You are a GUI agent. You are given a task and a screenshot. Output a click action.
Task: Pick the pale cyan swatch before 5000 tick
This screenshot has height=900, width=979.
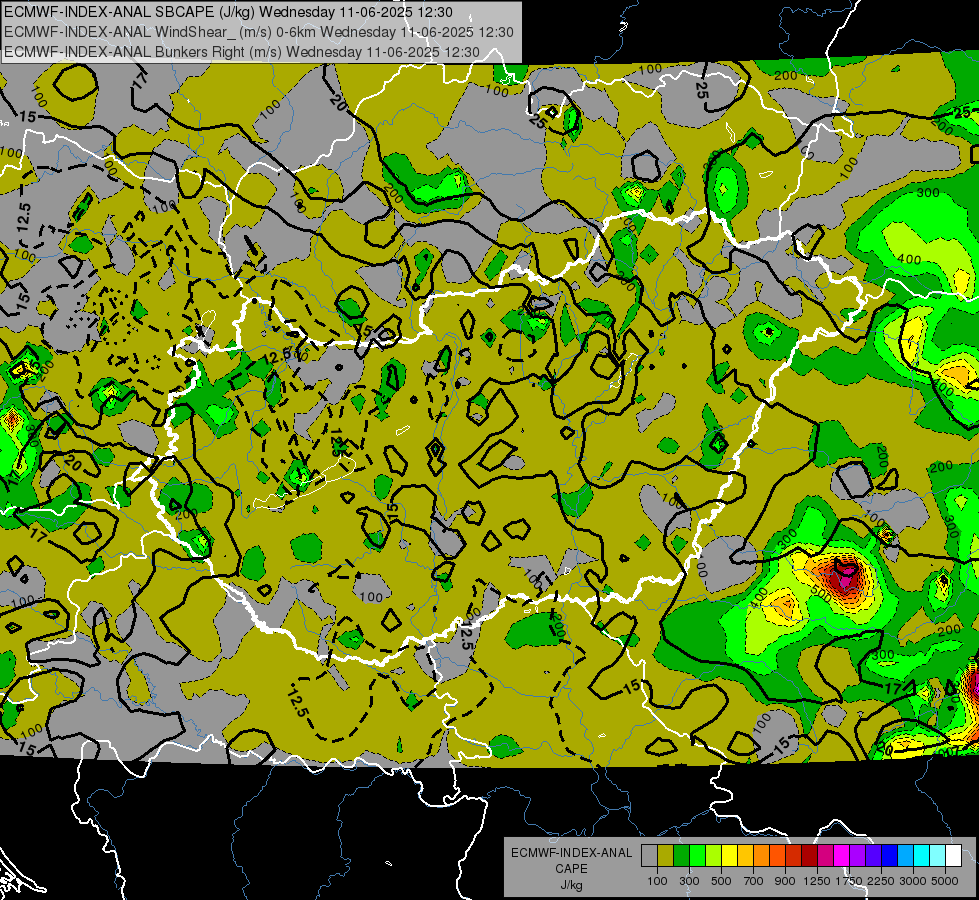click(938, 856)
